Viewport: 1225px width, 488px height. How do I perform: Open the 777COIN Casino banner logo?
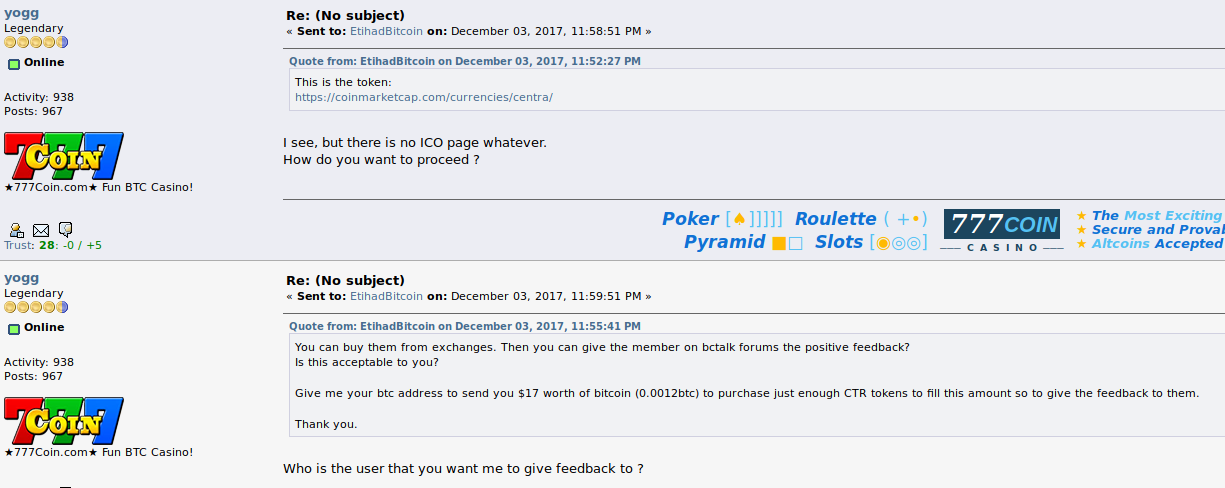[1003, 230]
